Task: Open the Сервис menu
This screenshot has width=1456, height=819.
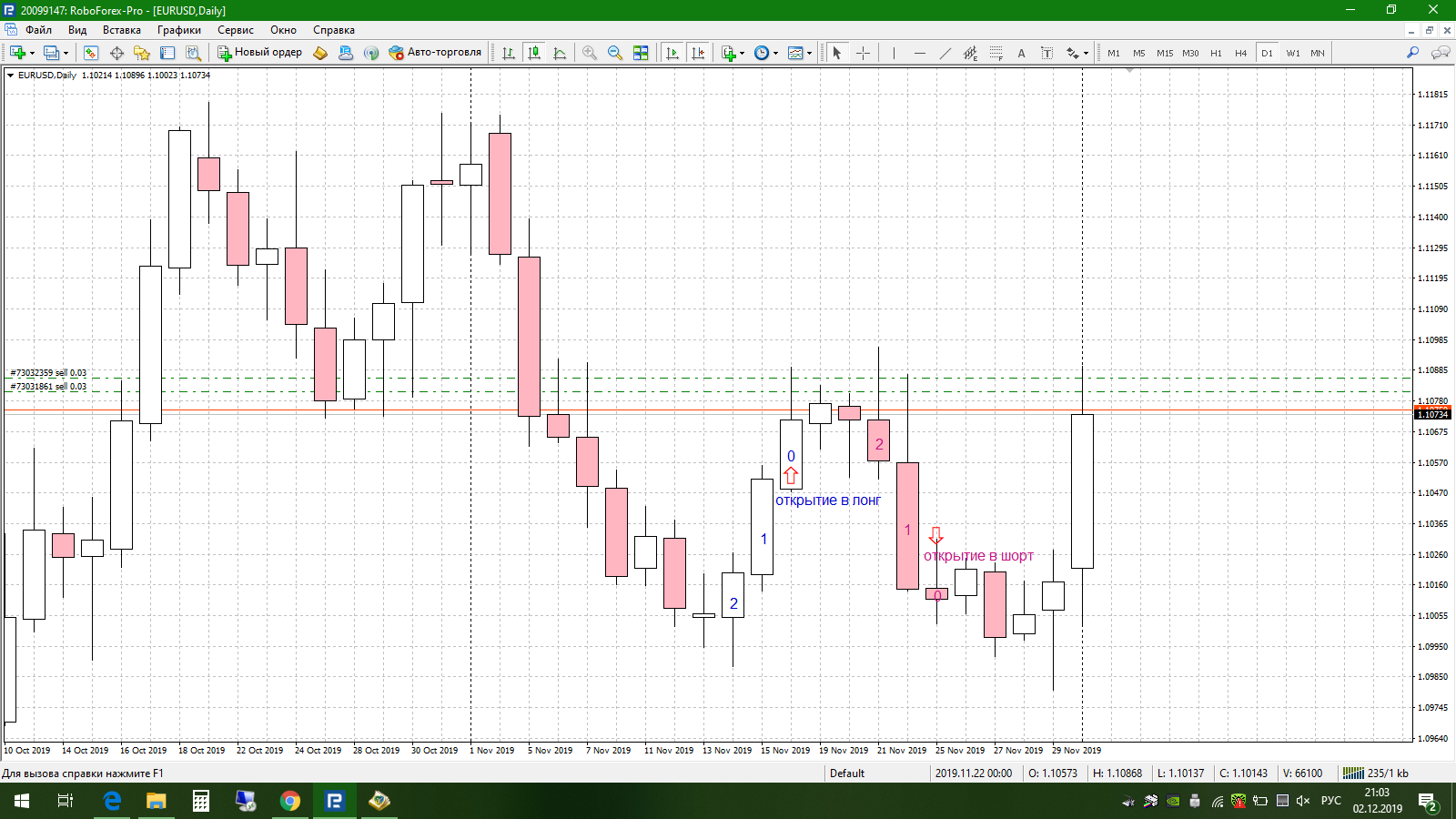Action: [236, 30]
